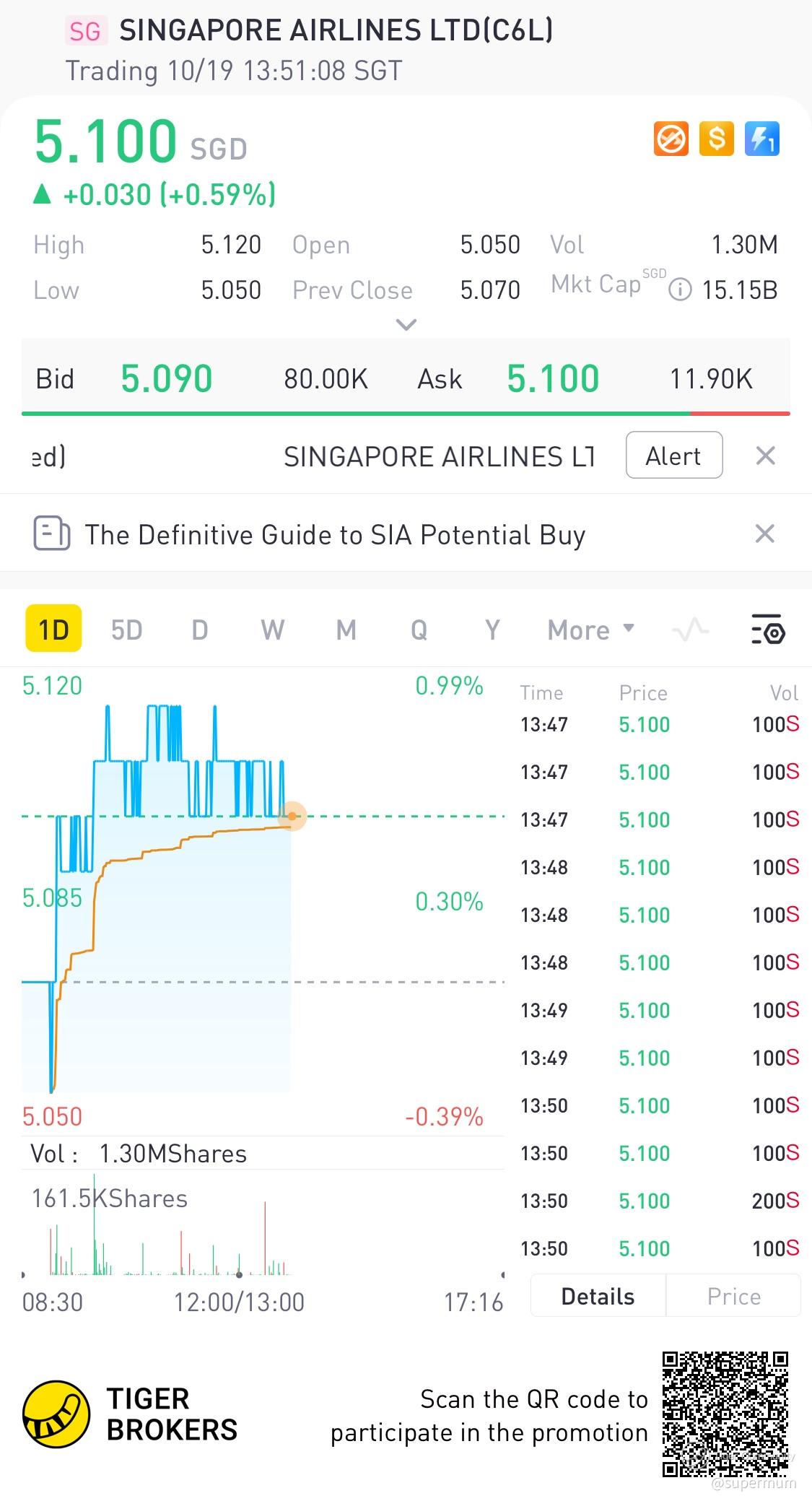Image resolution: width=812 pixels, height=1501 pixels.
Task: Select the 1D chart timeframe
Action: coord(53,630)
